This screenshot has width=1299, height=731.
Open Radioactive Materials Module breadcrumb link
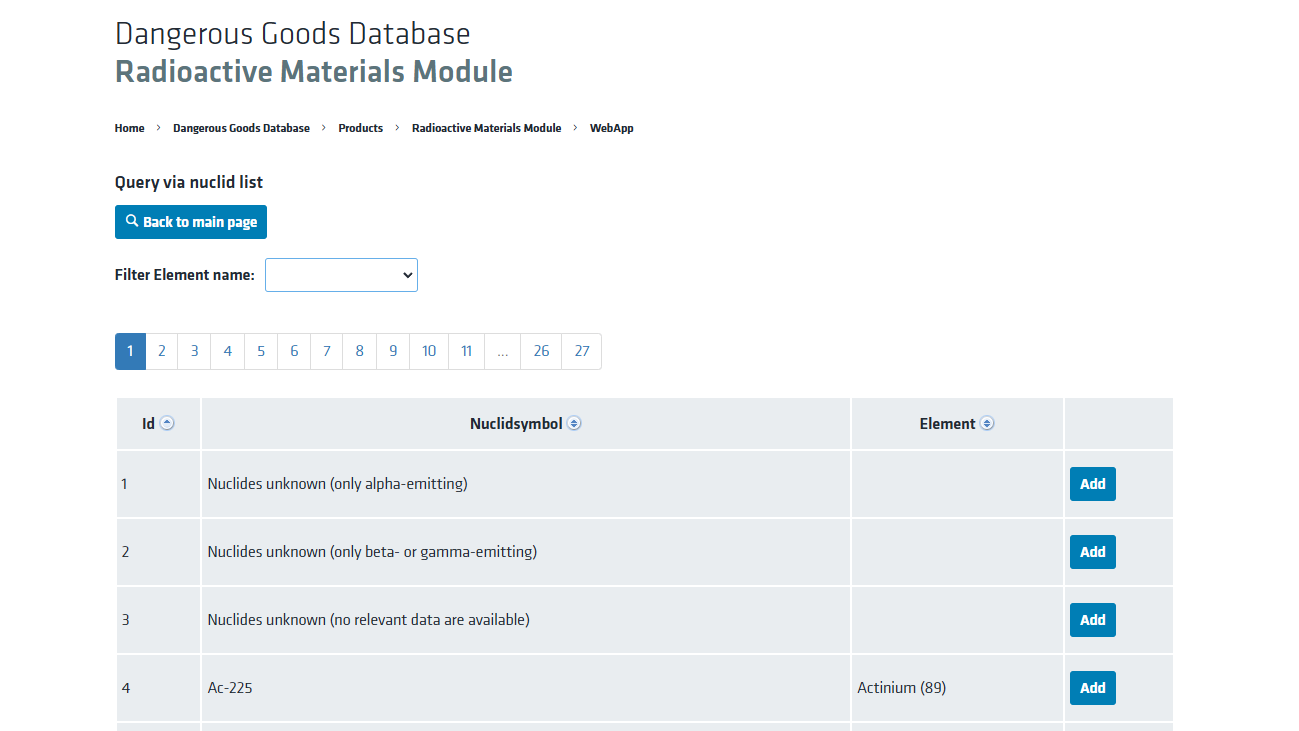[487, 128]
